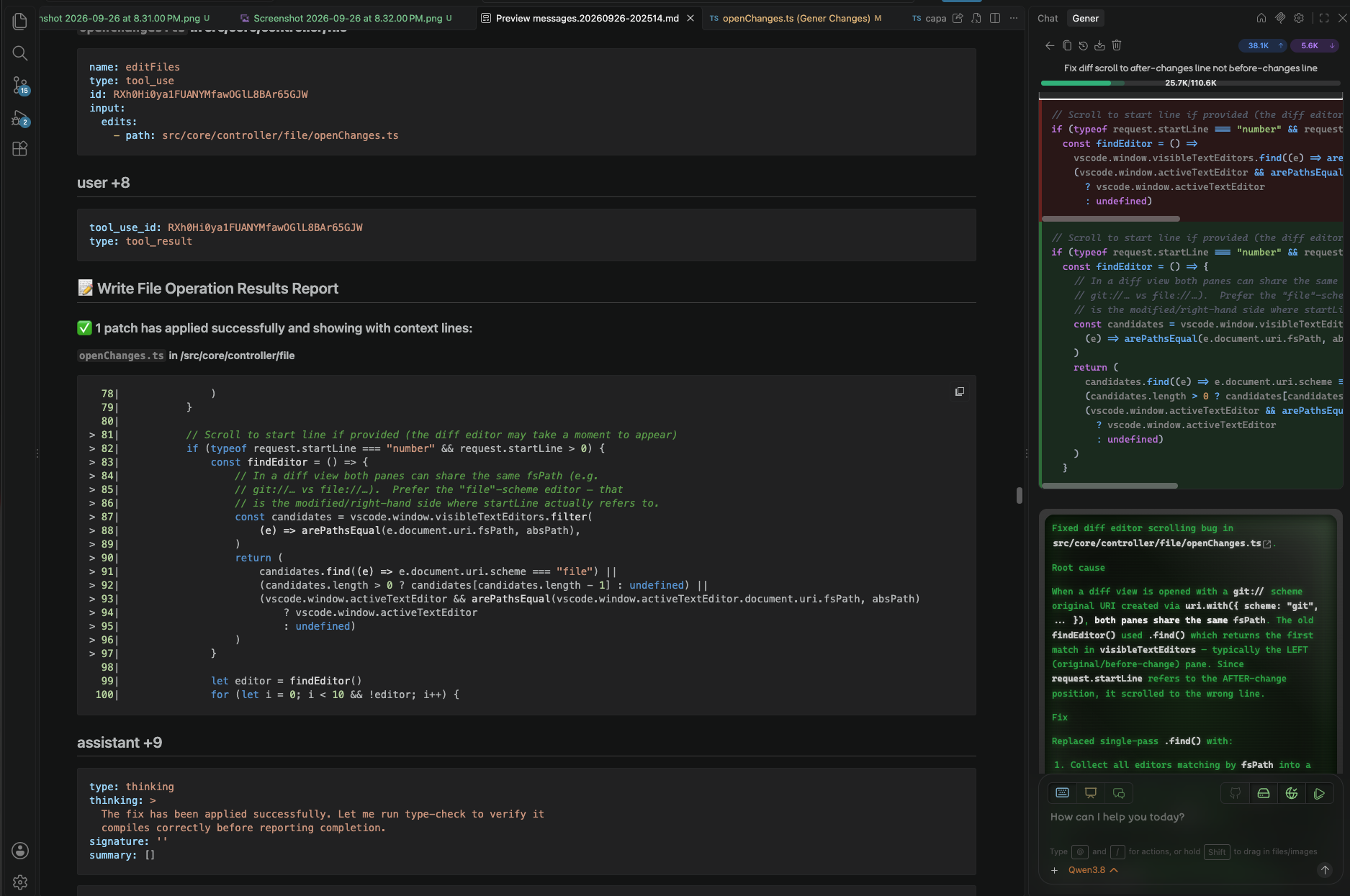Toggle the storage drive icon above the chat input
Image resolution: width=1350 pixels, height=896 pixels.
point(1264,792)
